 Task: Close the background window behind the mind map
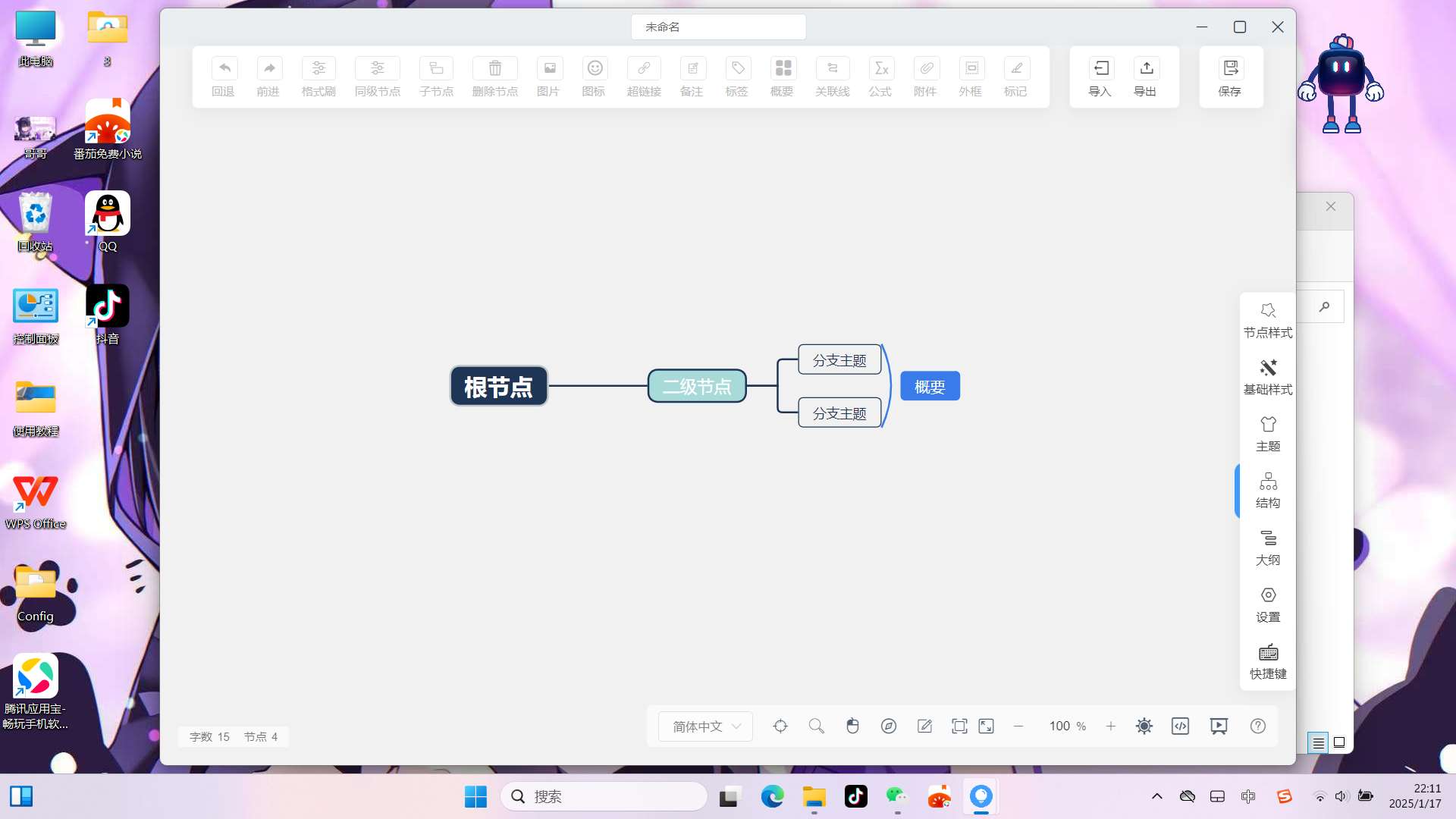point(1331,206)
